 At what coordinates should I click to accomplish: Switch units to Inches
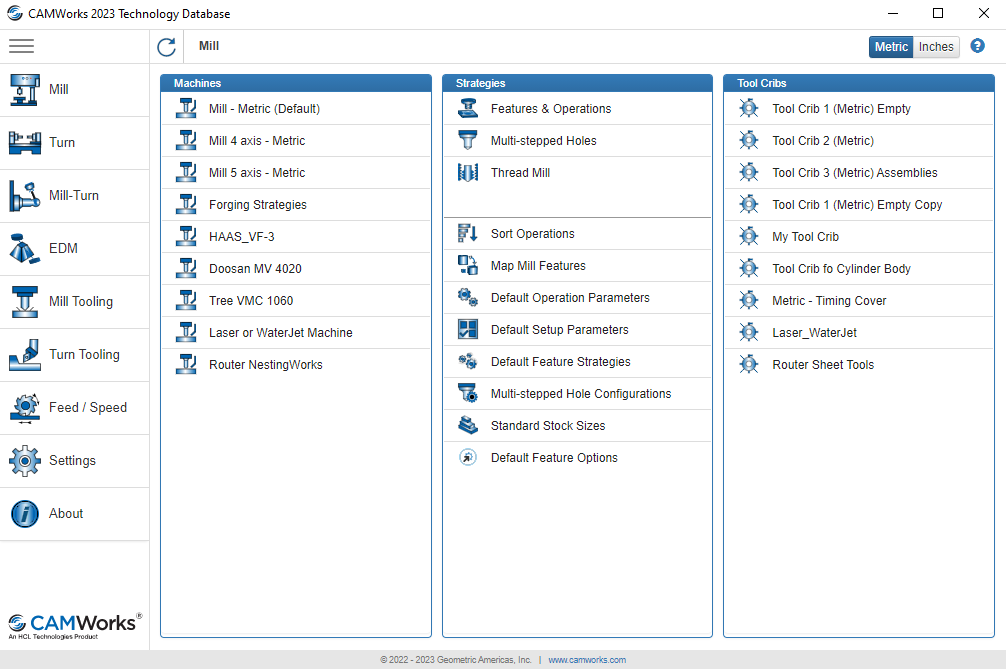pos(936,47)
